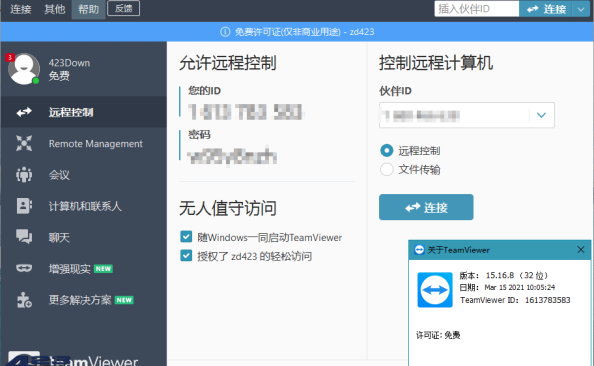Click the contacts book icon
Screen dimensions: 594x366
(x=24, y=206)
